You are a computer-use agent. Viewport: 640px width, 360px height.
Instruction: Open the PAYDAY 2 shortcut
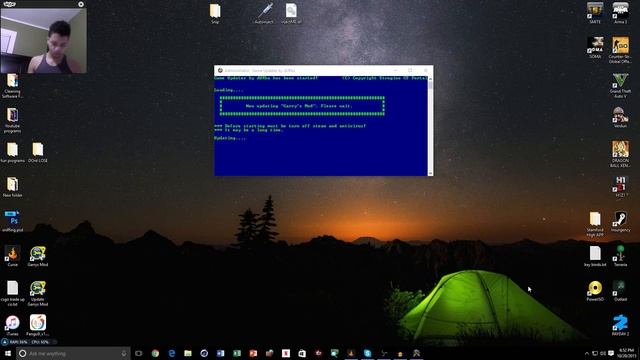click(620, 325)
